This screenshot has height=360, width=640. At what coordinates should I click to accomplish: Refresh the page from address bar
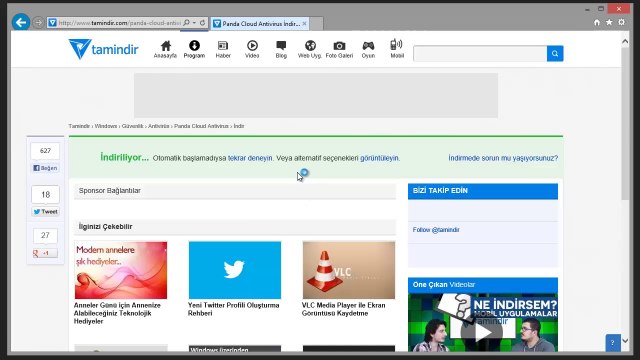click(x=202, y=23)
